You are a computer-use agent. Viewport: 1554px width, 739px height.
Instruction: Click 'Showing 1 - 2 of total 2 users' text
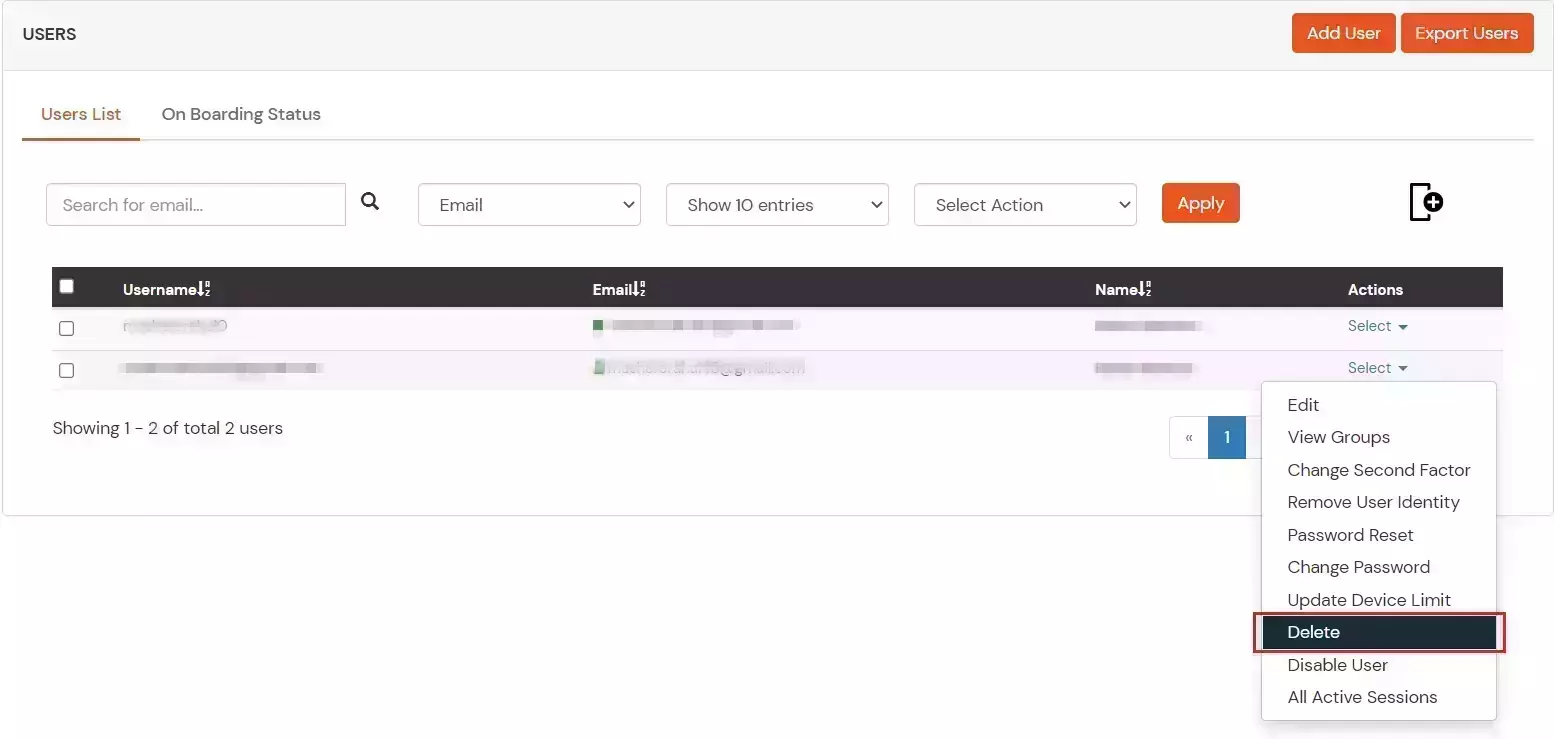[168, 428]
